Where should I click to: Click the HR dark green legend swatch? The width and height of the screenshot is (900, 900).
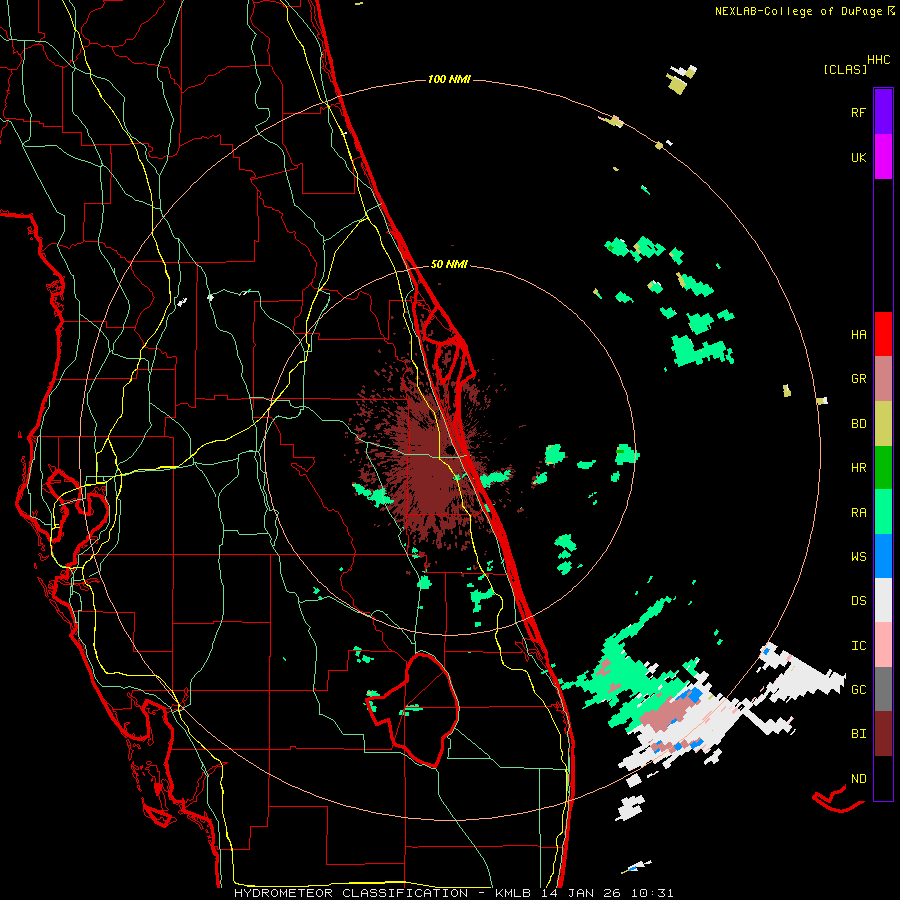click(x=883, y=468)
